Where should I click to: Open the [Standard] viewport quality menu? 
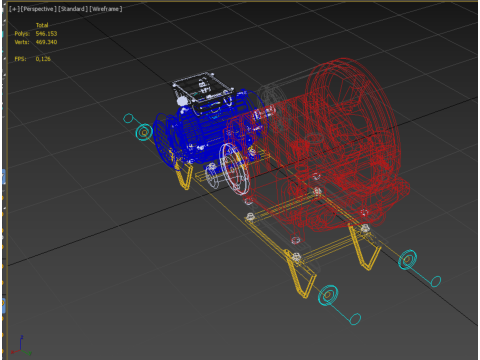(73, 9)
